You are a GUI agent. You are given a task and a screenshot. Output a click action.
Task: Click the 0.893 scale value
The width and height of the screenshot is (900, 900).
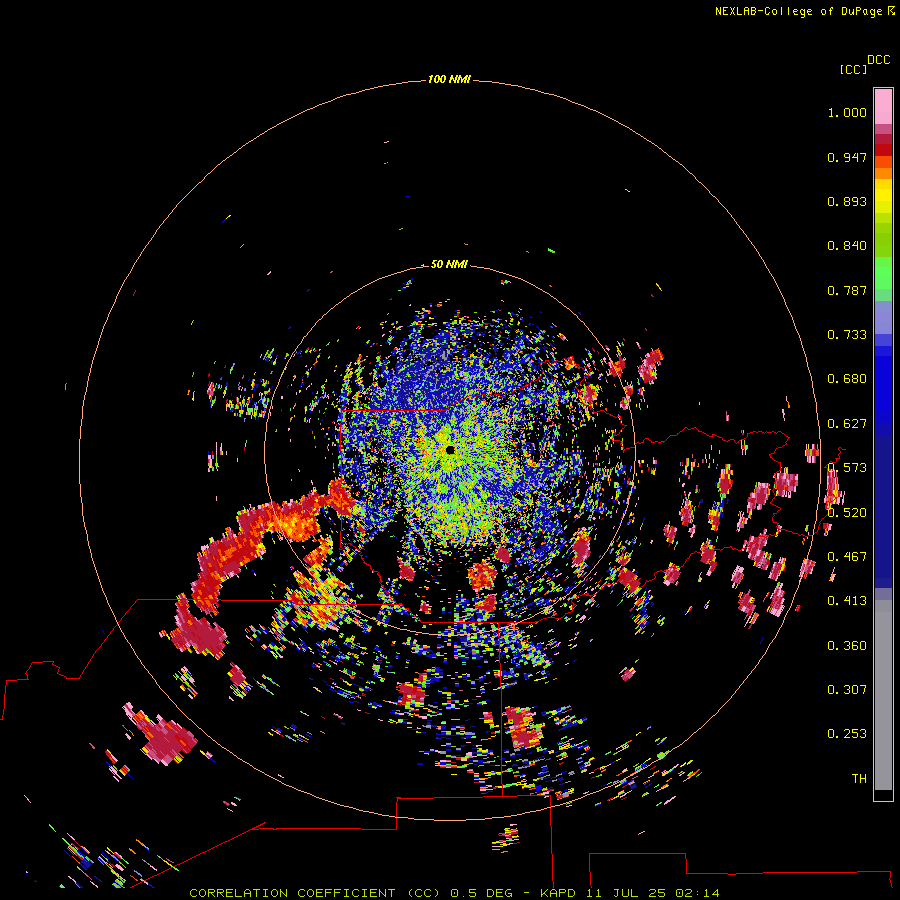click(847, 201)
